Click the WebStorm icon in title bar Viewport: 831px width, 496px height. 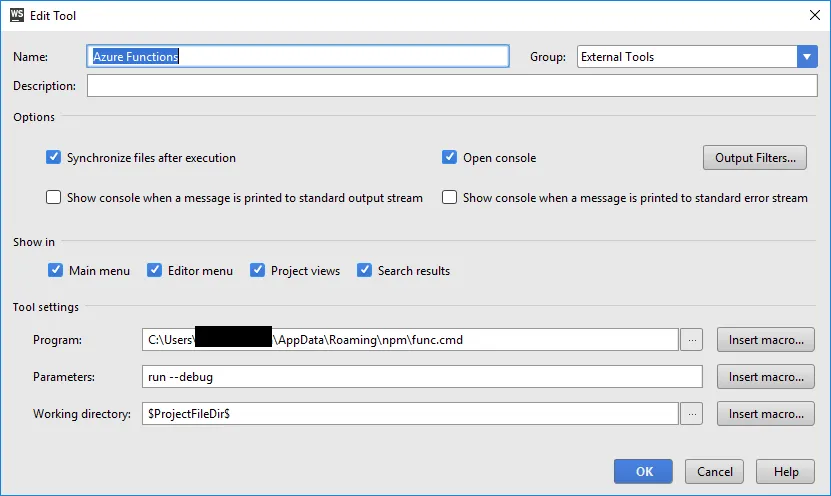click(x=17, y=15)
